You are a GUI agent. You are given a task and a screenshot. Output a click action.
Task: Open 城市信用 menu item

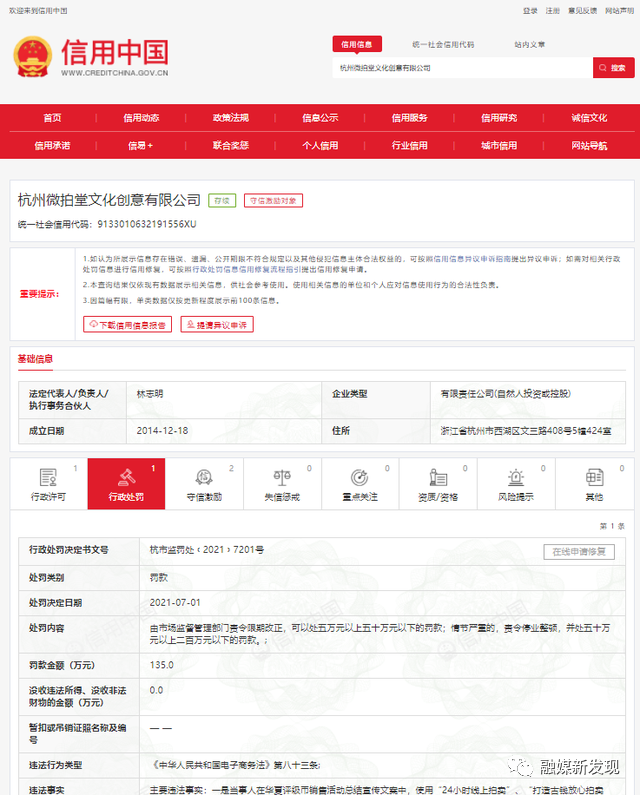[x=499, y=146]
